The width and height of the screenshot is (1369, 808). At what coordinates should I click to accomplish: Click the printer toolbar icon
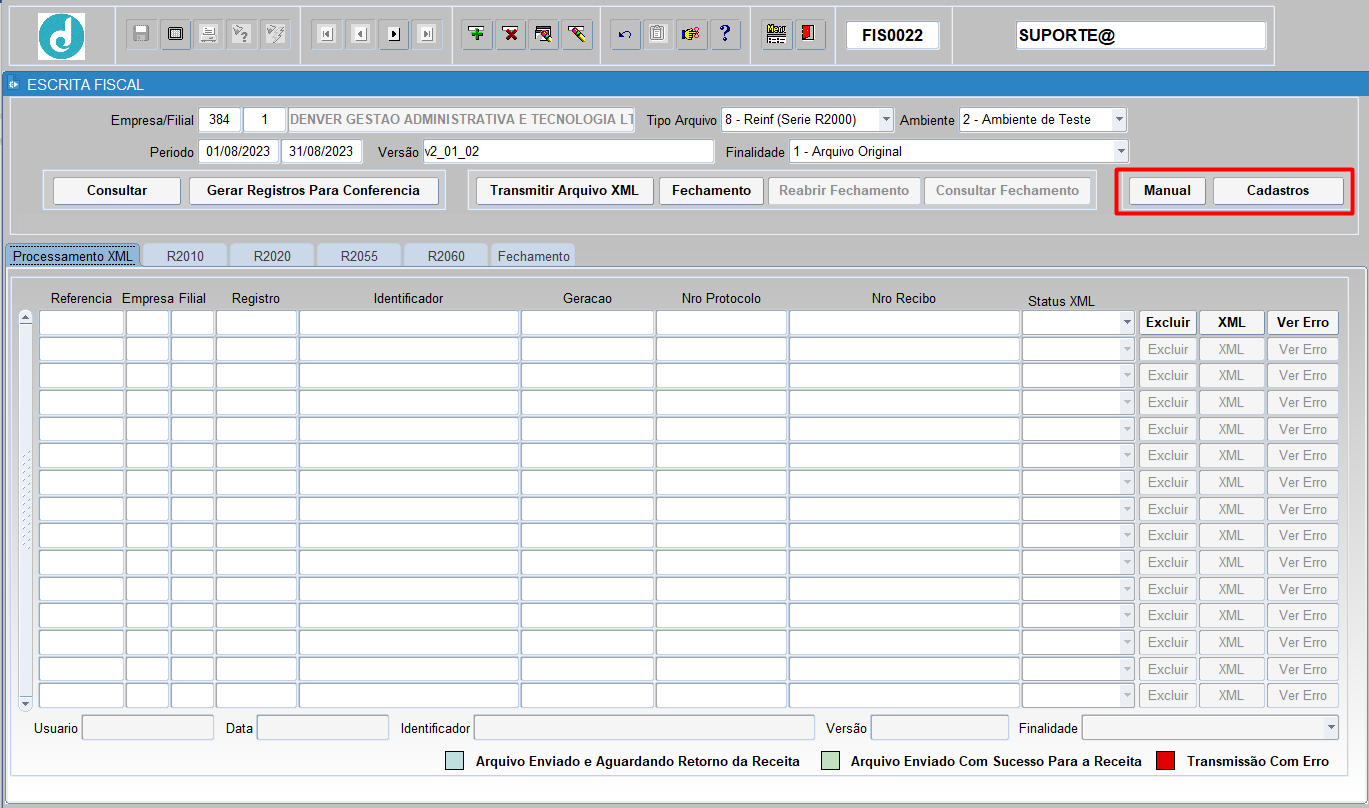click(x=208, y=34)
